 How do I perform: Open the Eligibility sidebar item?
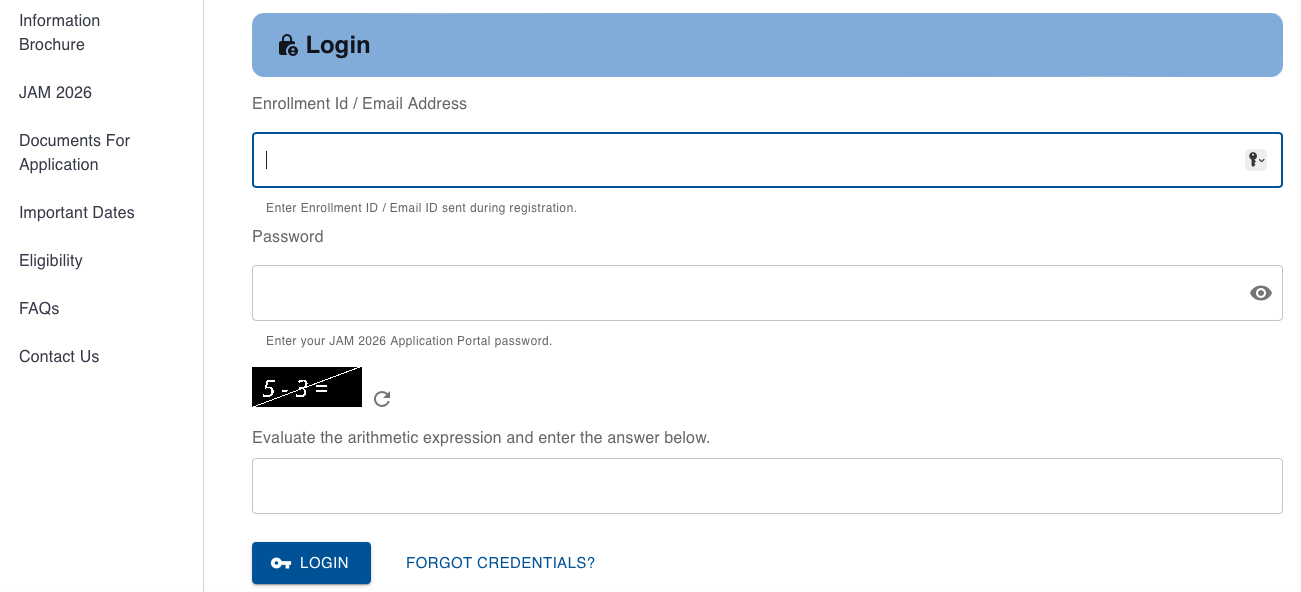click(51, 260)
